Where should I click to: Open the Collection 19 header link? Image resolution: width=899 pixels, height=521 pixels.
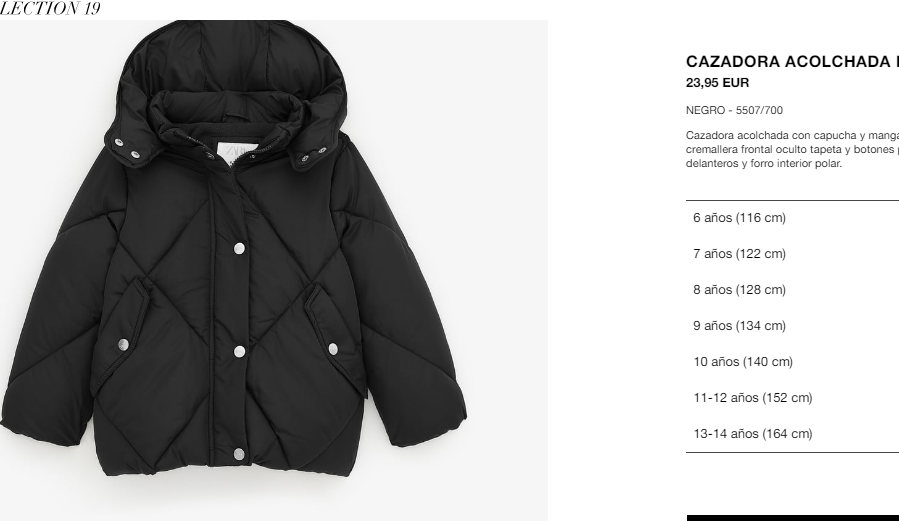coord(50,8)
